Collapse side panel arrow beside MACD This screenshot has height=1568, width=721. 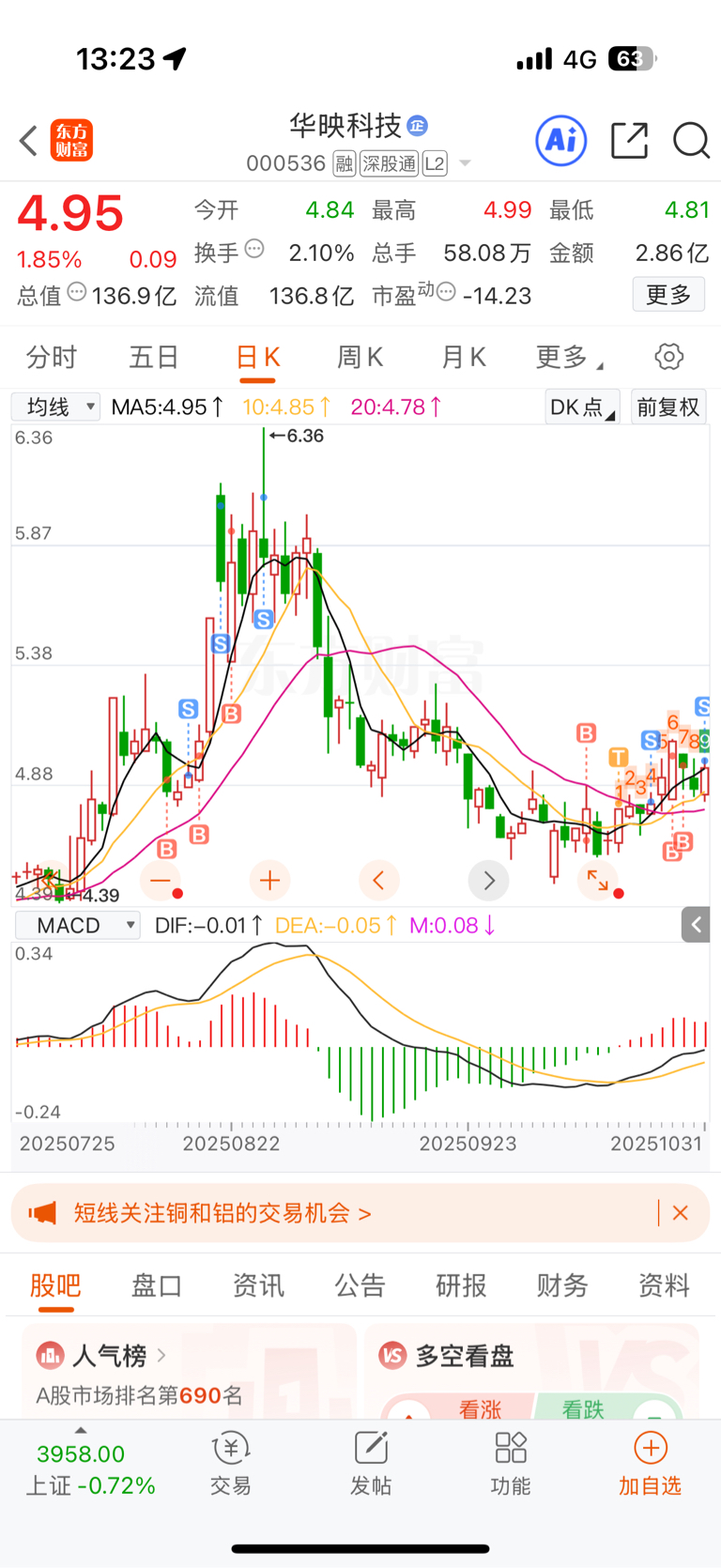click(696, 925)
